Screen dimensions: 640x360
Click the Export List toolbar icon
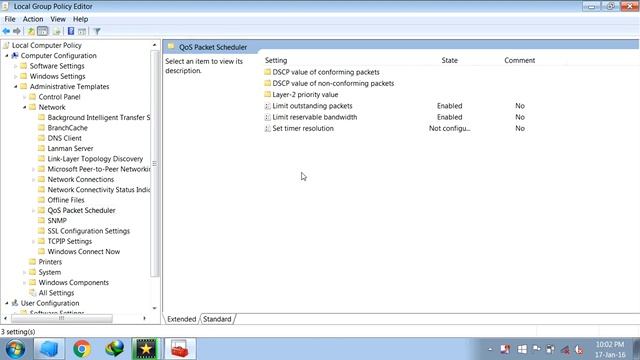coord(56,31)
